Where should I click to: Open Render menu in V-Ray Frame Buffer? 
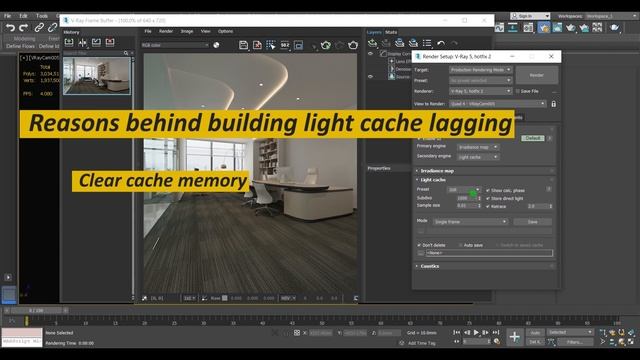click(x=166, y=31)
